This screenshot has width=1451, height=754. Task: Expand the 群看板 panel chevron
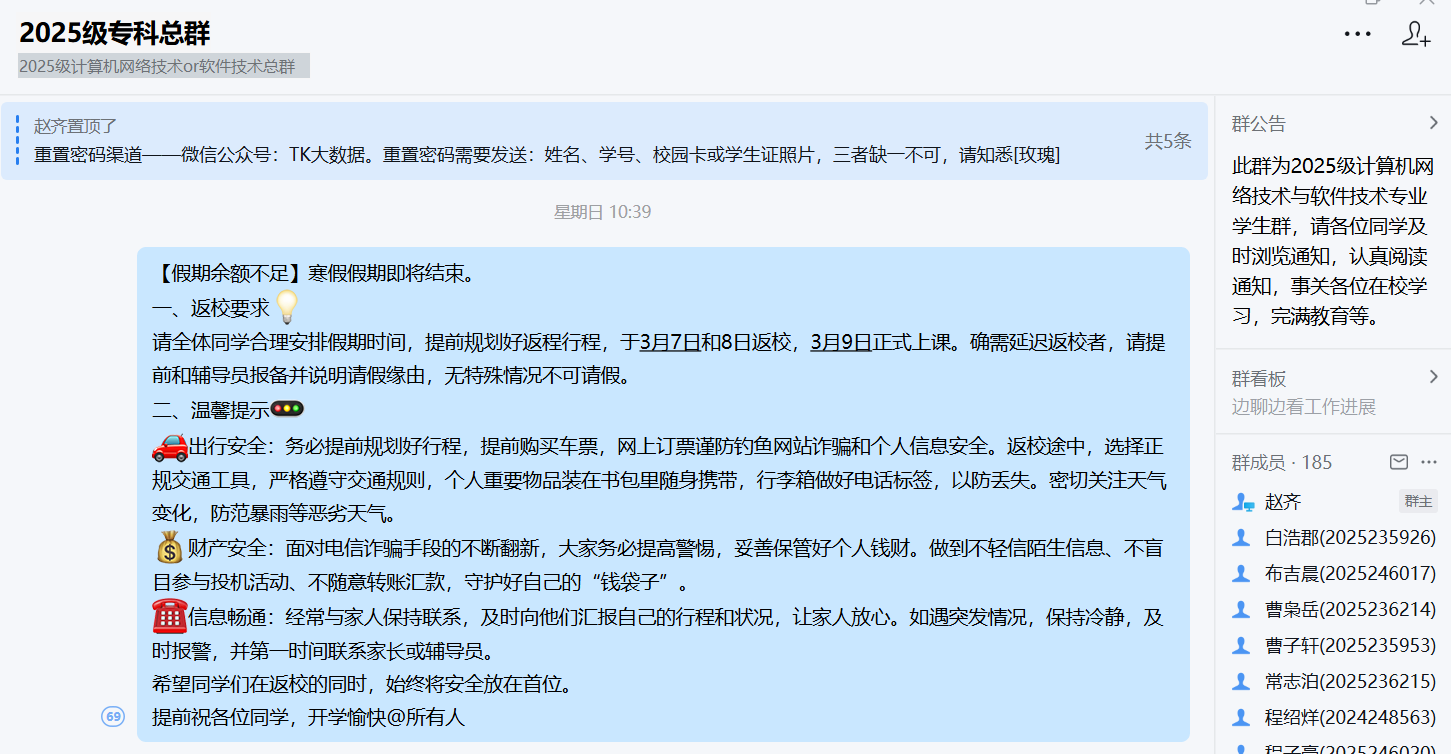[x=1433, y=377]
